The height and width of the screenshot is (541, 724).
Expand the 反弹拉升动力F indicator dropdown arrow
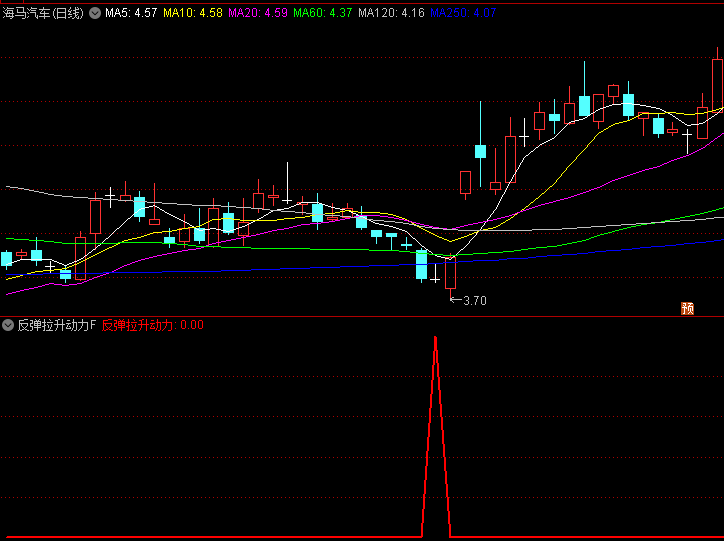[x=8, y=325]
